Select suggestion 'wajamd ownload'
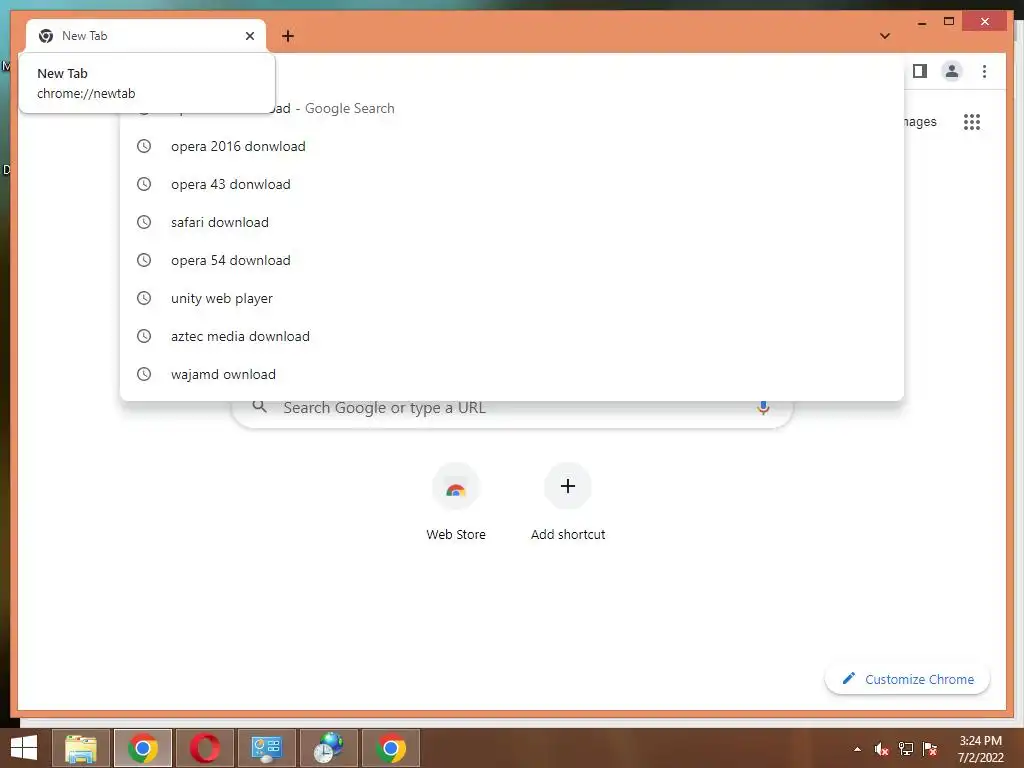Screen dimensions: 1024x768 pyautogui.click(x=512, y=374)
